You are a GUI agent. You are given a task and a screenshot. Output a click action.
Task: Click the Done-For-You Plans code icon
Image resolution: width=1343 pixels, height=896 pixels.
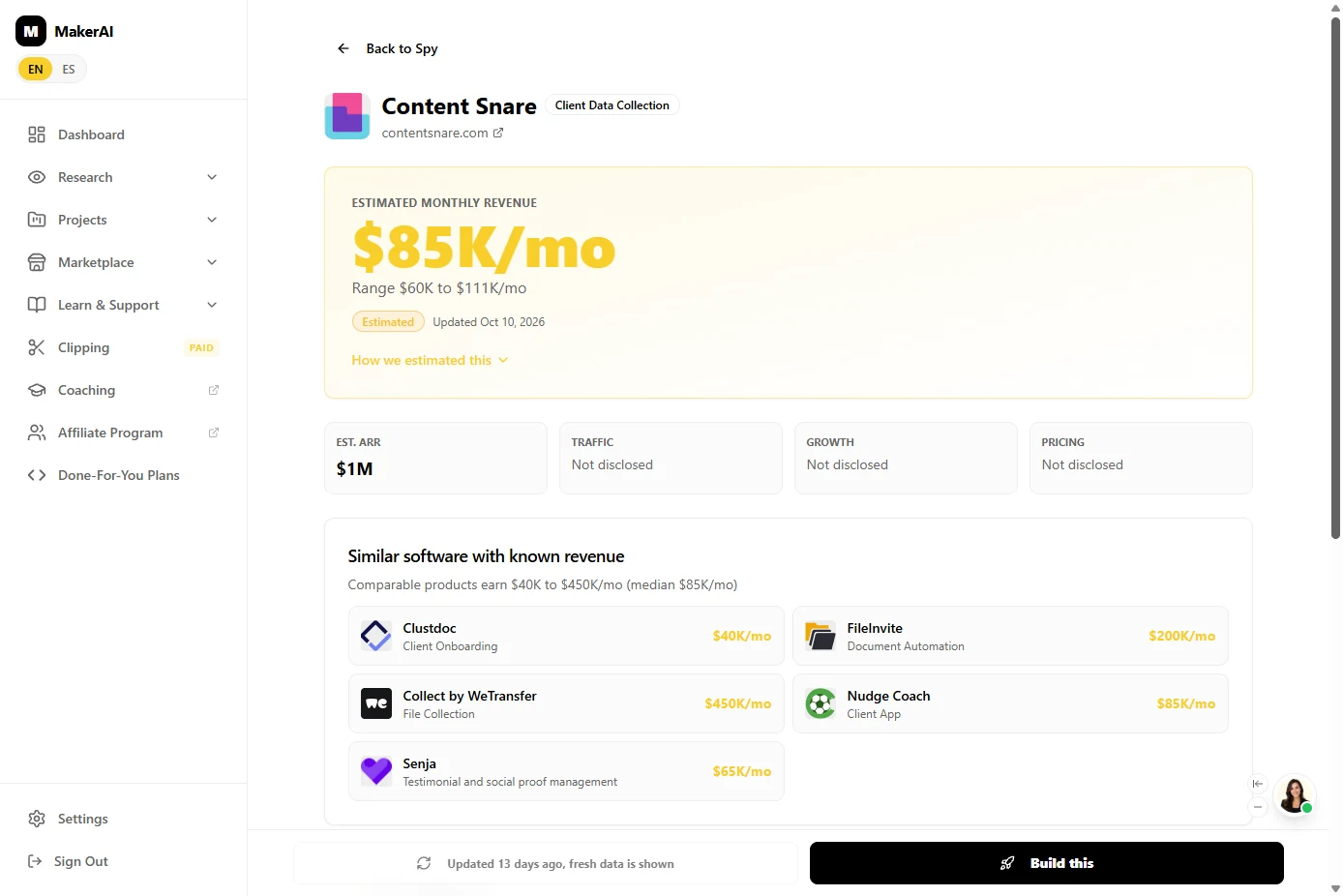[x=37, y=475]
